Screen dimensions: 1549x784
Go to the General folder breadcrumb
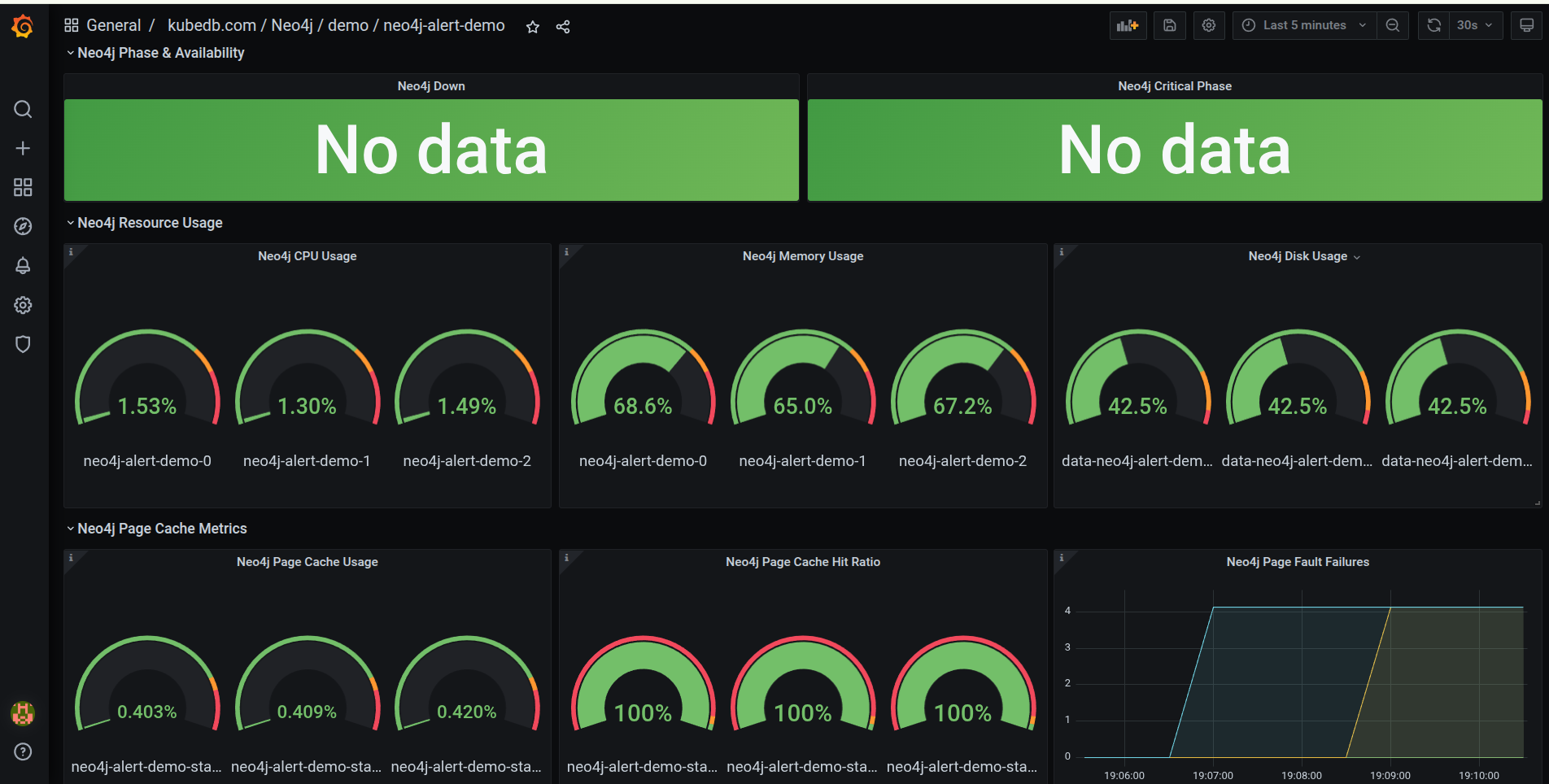click(114, 25)
